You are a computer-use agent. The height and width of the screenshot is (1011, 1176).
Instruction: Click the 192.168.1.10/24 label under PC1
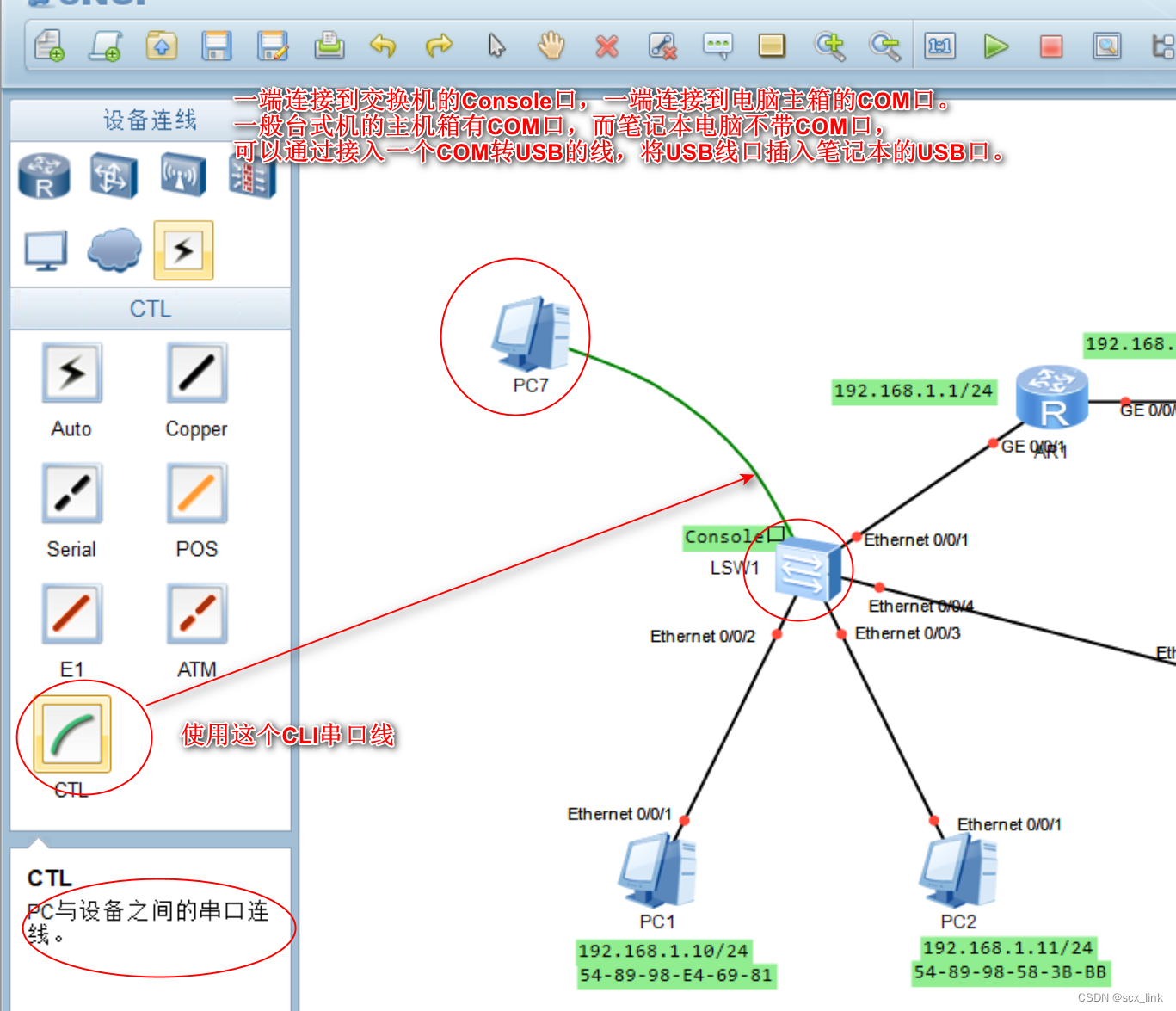point(663,951)
